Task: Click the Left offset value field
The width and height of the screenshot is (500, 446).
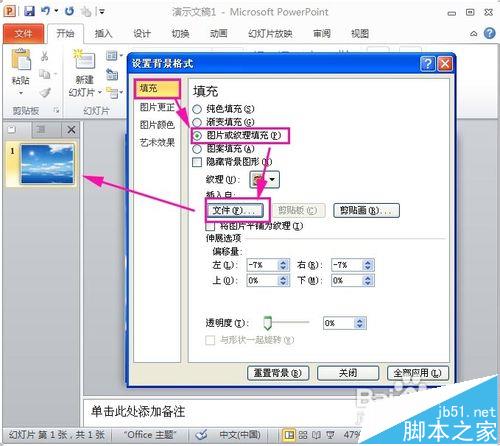Action: [262, 265]
